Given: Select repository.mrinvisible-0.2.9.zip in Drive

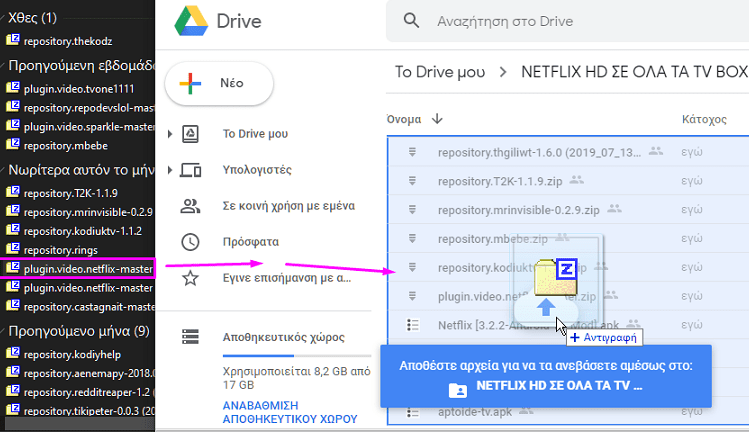Looking at the screenshot, I should pos(568,209).
